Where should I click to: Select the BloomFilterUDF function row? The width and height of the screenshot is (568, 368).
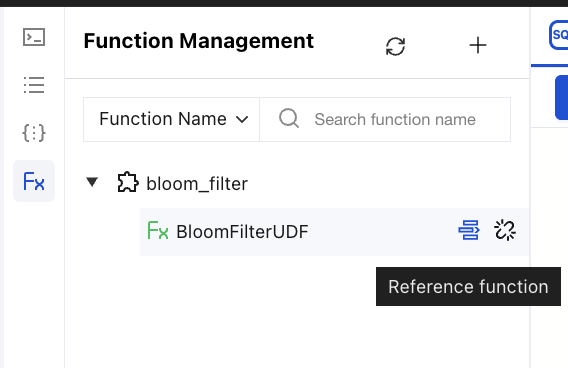pyautogui.click(x=334, y=232)
